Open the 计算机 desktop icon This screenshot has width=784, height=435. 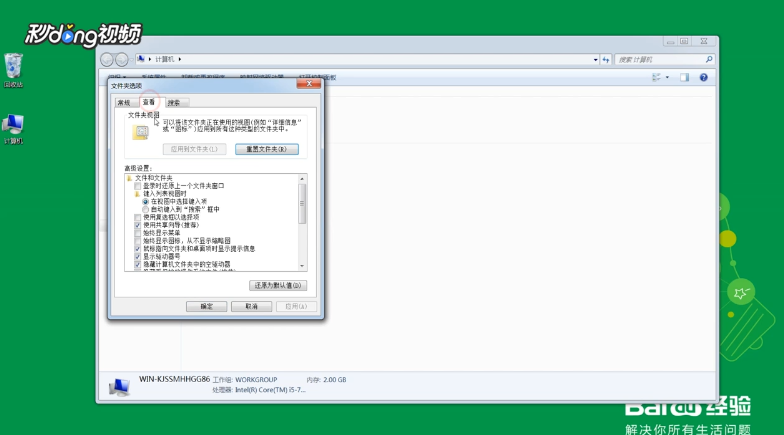(14, 129)
